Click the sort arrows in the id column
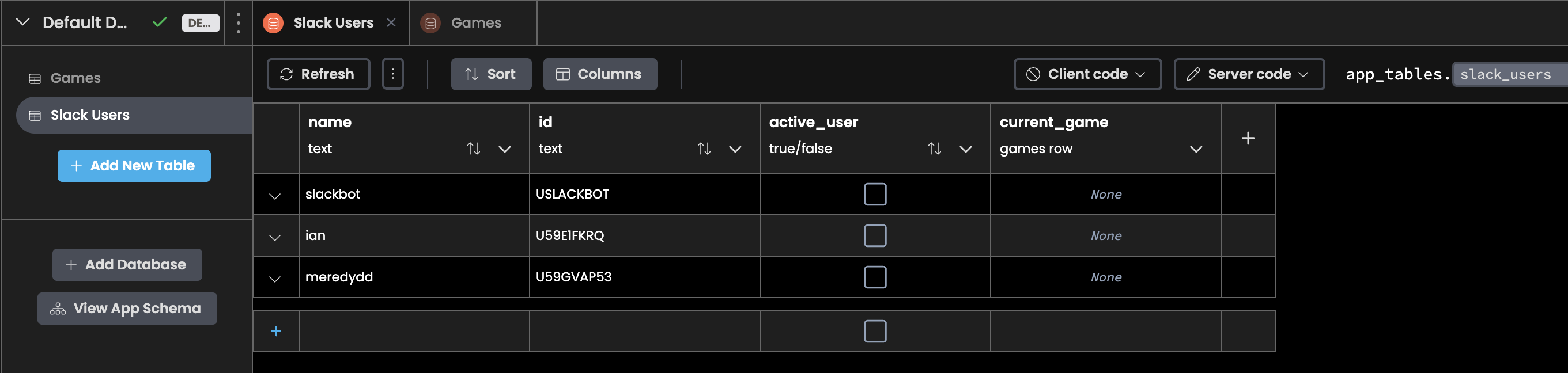Image resolution: width=1568 pixels, height=373 pixels. 704,149
